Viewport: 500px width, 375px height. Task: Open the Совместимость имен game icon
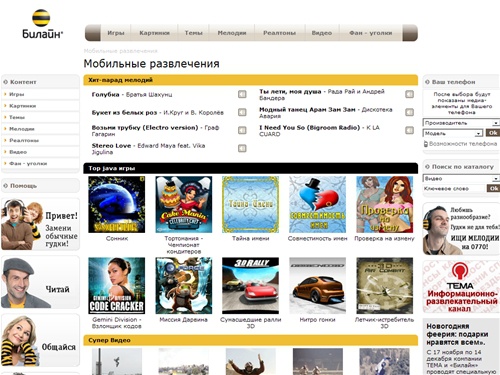(317, 204)
